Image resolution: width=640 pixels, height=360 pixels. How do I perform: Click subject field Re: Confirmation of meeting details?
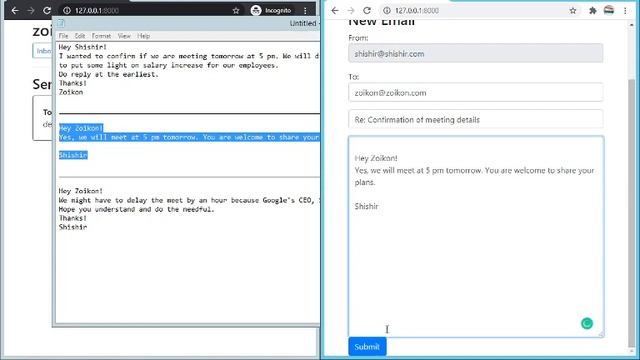[x=476, y=120]
